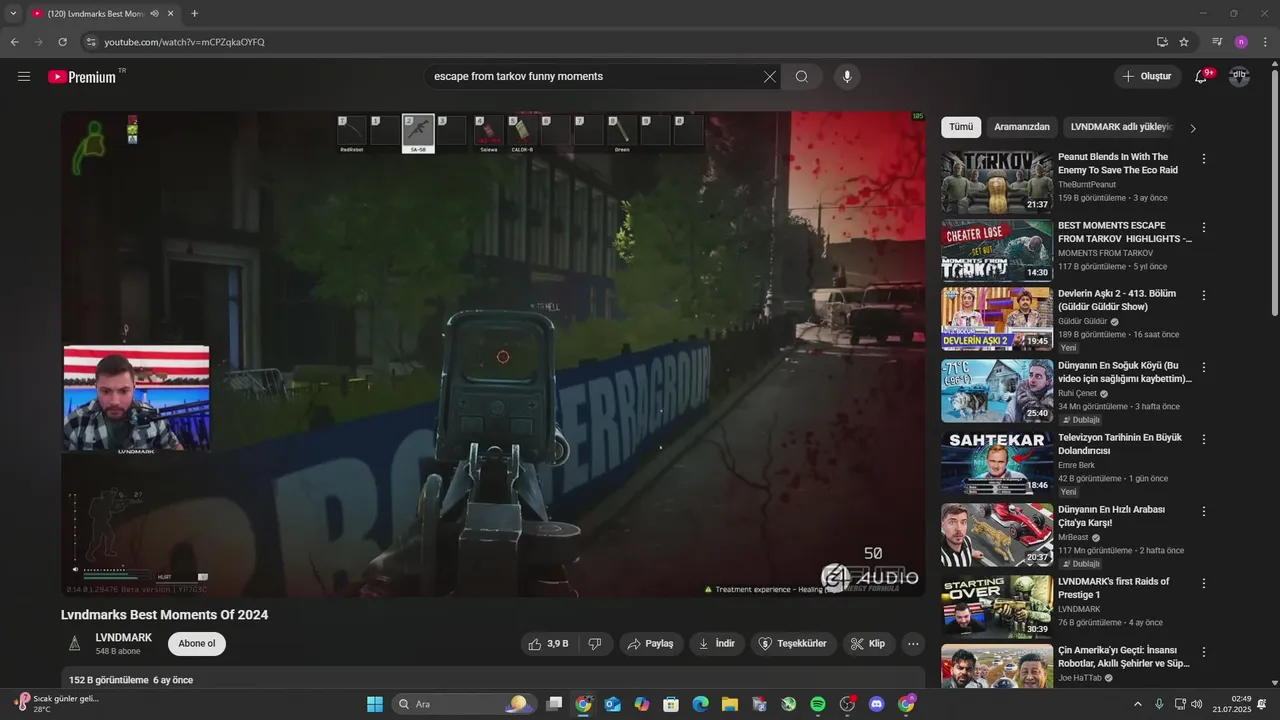Open the LVNDMARK channel avatar
The height and width of the screenshot is (720, 1280).
point(74,644)
